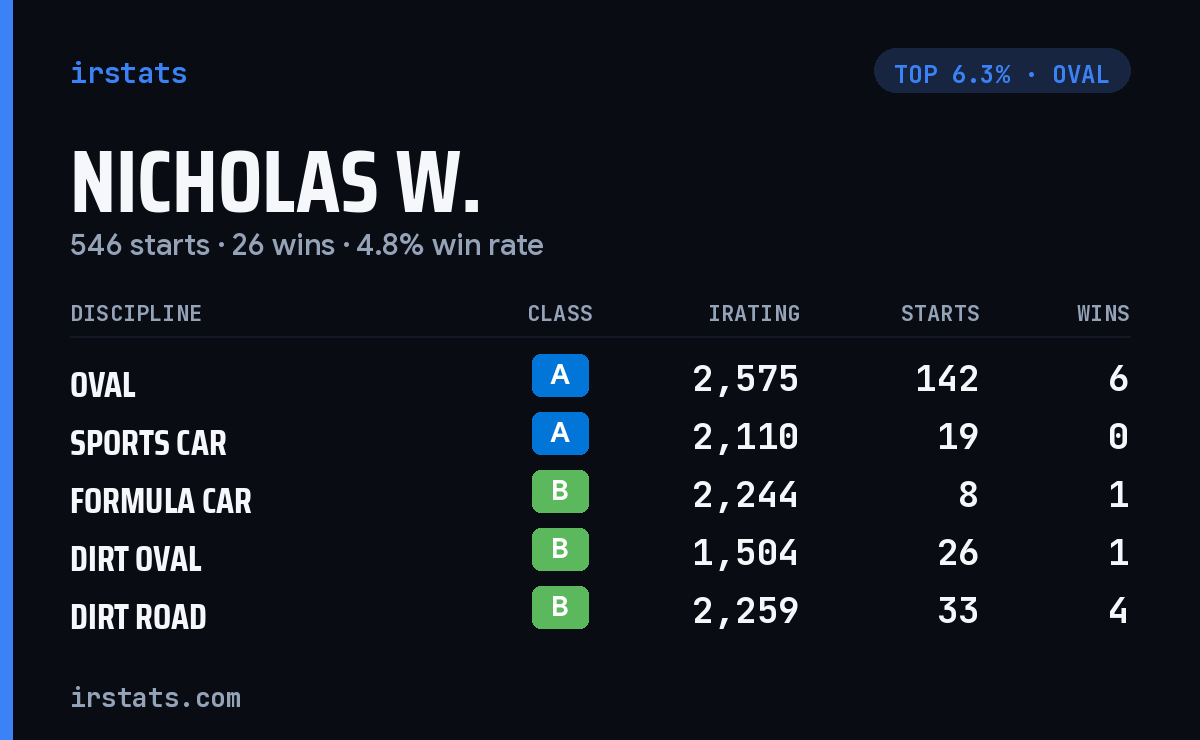
Task: Select the Sports Car class A badge
Action: point(560,434)
